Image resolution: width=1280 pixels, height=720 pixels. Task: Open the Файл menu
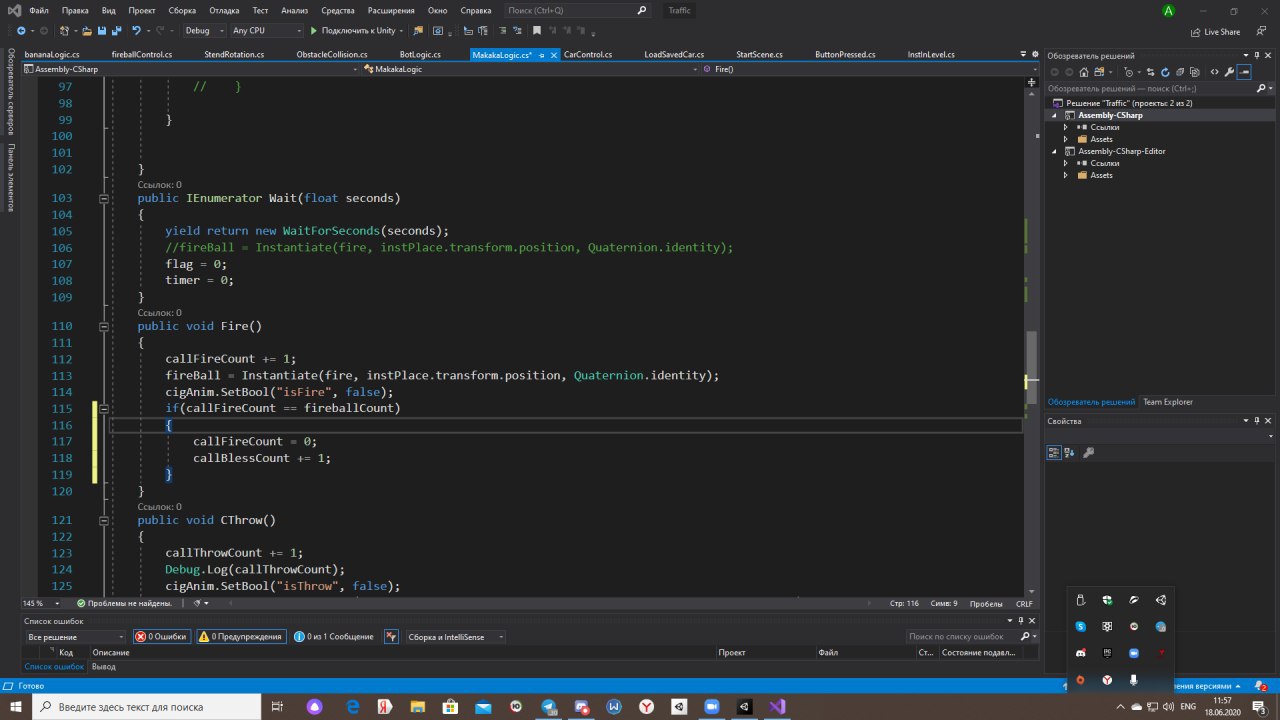(39, 11)
